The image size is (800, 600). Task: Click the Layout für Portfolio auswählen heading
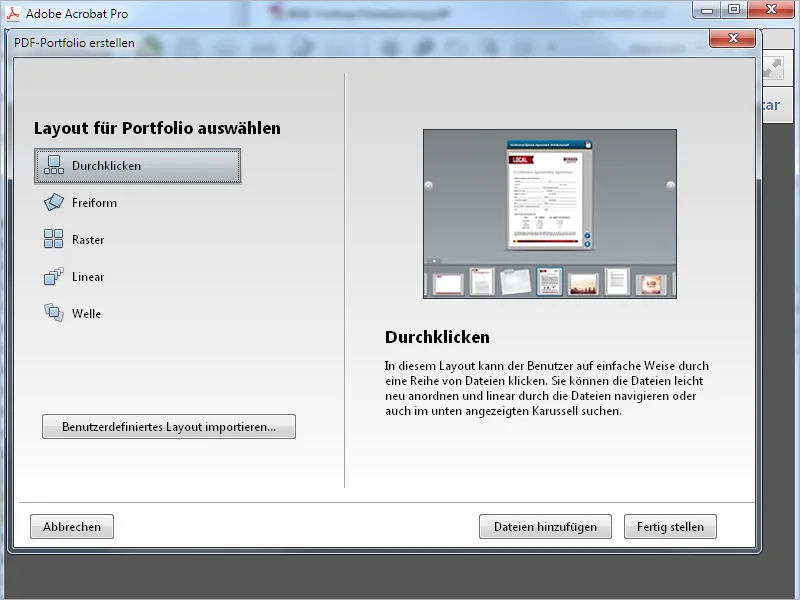click(x=157, y=128)
